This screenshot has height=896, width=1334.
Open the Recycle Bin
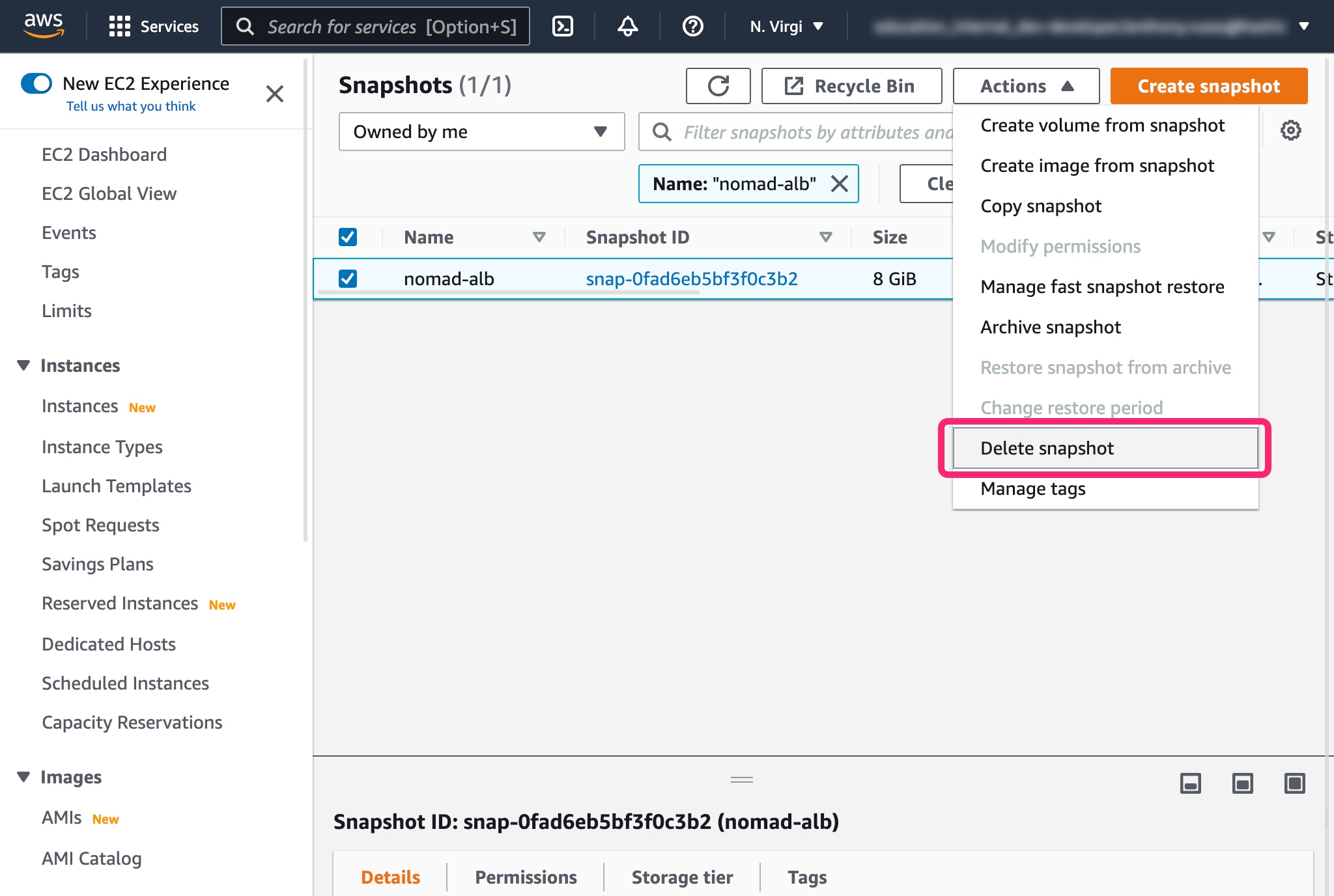pyautogui.click(x=851, y=85)
